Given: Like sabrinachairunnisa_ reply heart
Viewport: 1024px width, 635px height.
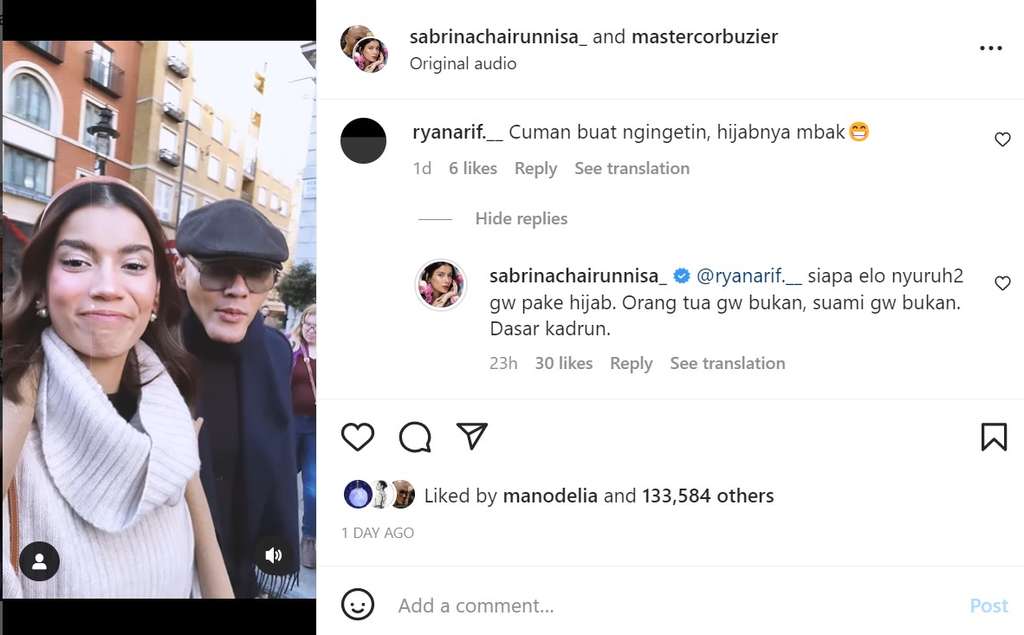Looking at the screenshot, I should point(1002,284).
